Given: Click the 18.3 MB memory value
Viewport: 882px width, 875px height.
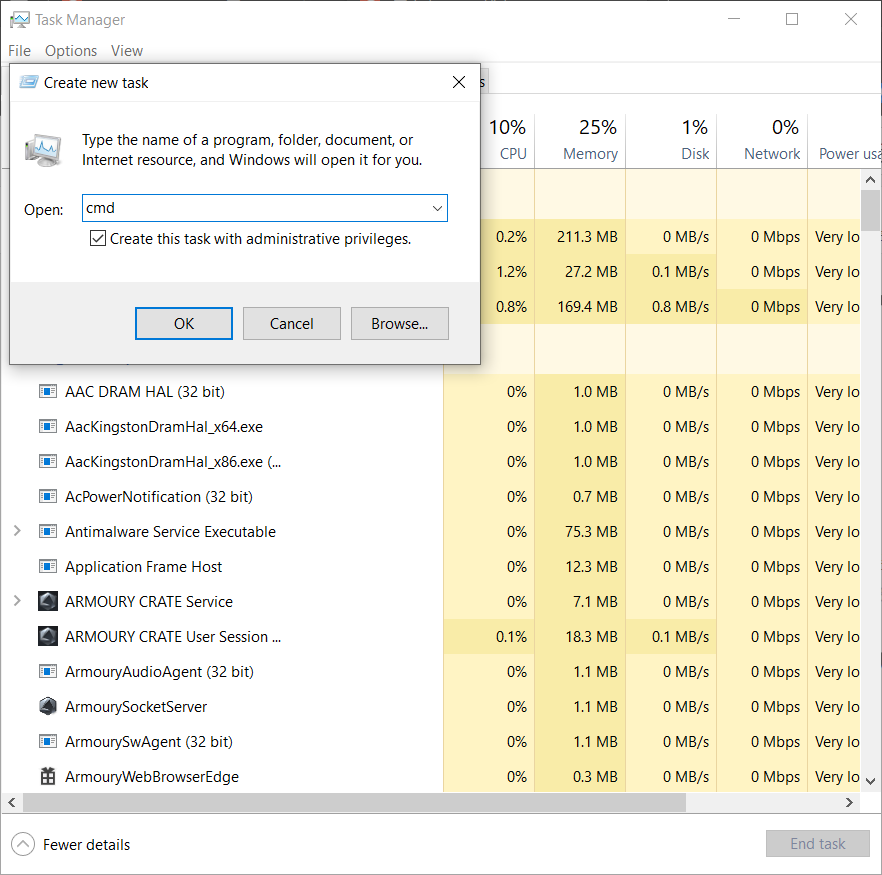Looking at the screenshot, I should 591,637.
